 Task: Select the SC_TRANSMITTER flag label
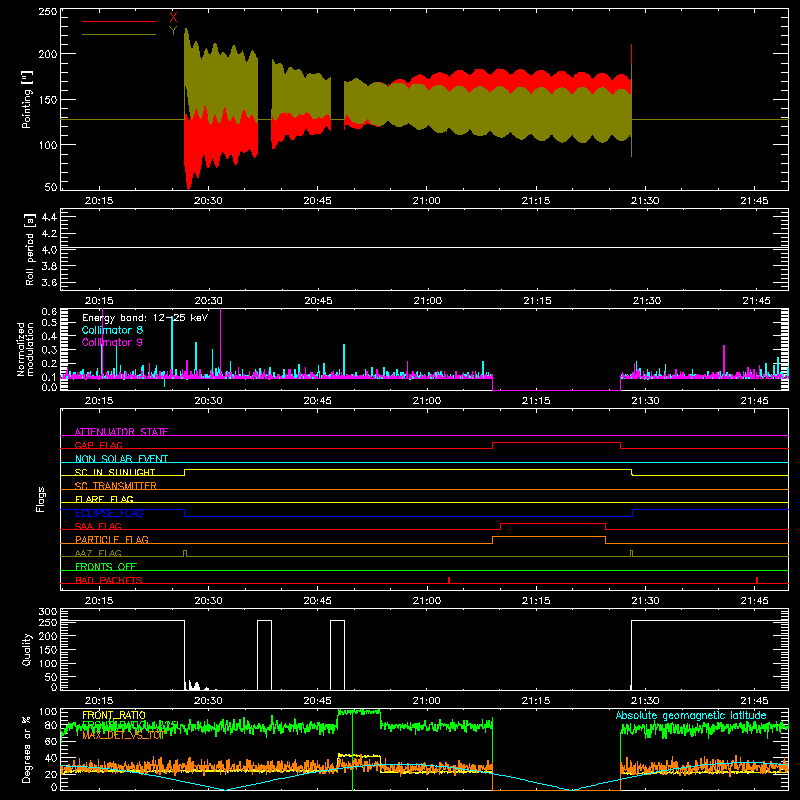click(x=116, y=486)
